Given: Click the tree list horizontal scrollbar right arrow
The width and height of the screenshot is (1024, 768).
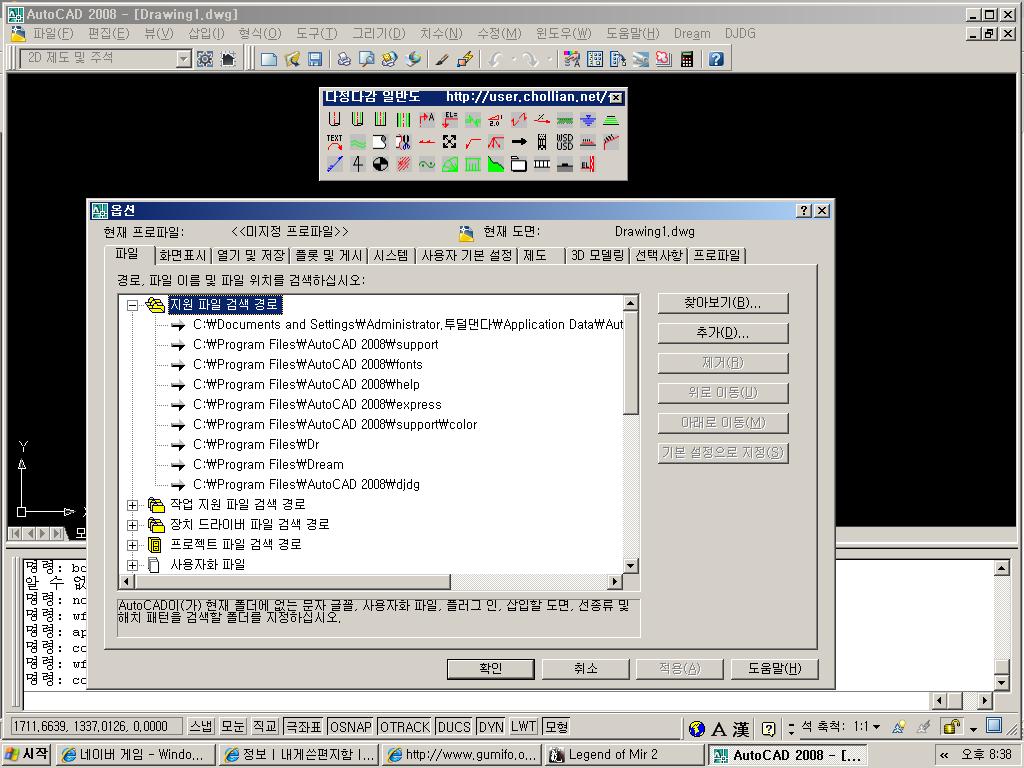Looking at the screenshot, I should coord(615,581).
